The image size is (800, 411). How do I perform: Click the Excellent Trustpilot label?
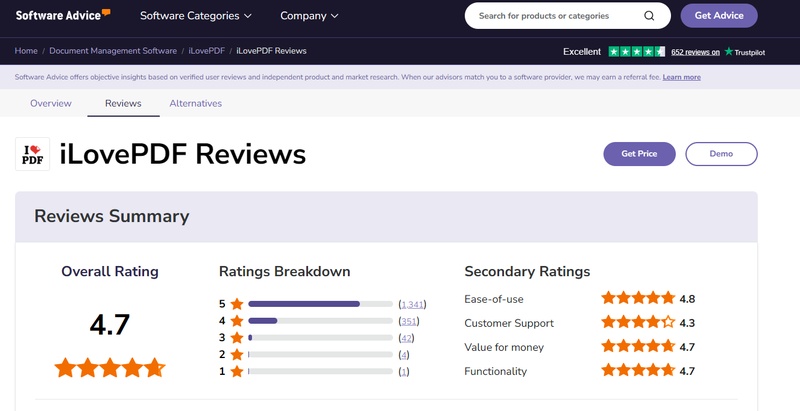582,52
